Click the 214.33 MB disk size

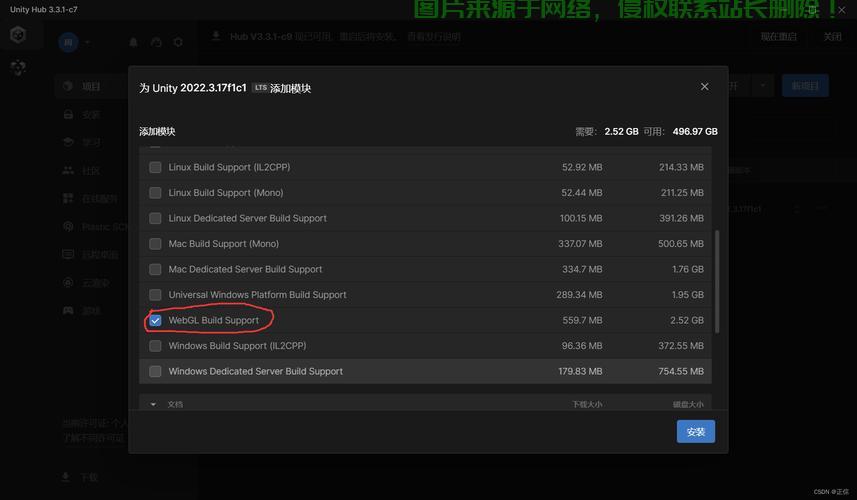[681, 167]
